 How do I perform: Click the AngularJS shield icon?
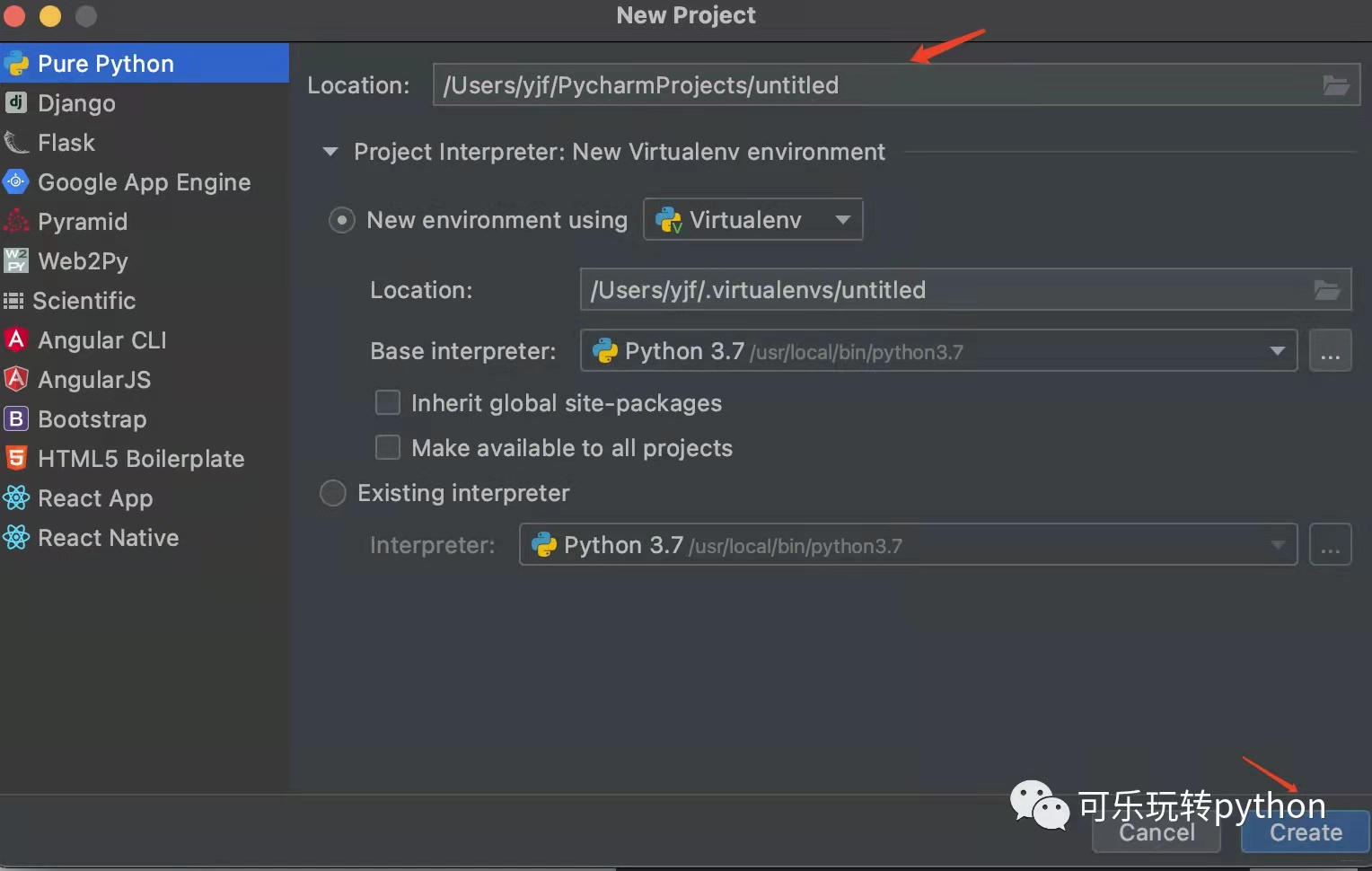click(16, 379)
